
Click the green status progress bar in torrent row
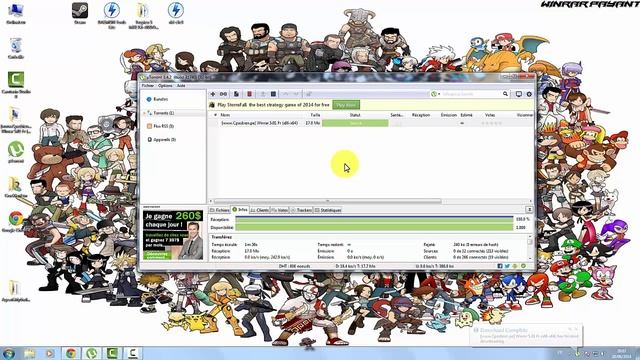(355, 123)
